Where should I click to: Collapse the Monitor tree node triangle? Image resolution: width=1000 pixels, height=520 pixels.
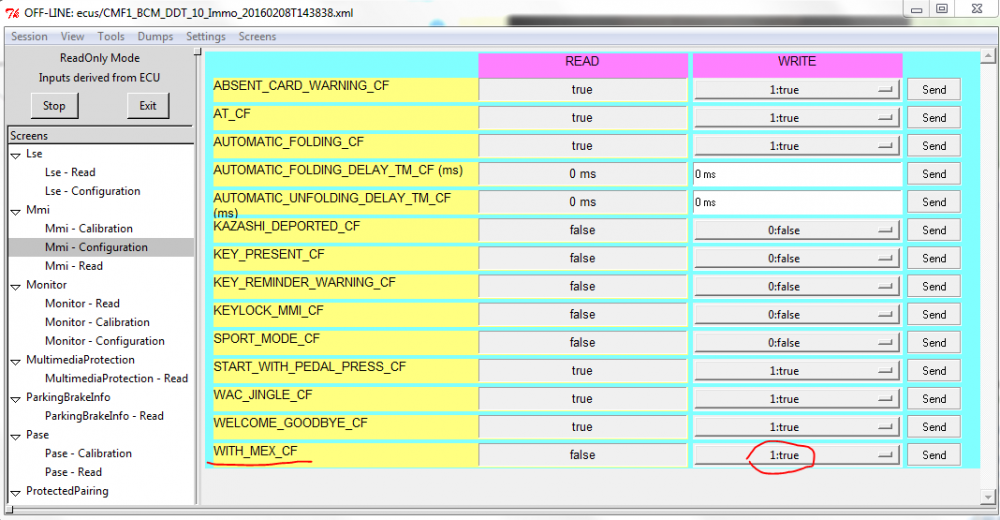[x=15, y=286]
